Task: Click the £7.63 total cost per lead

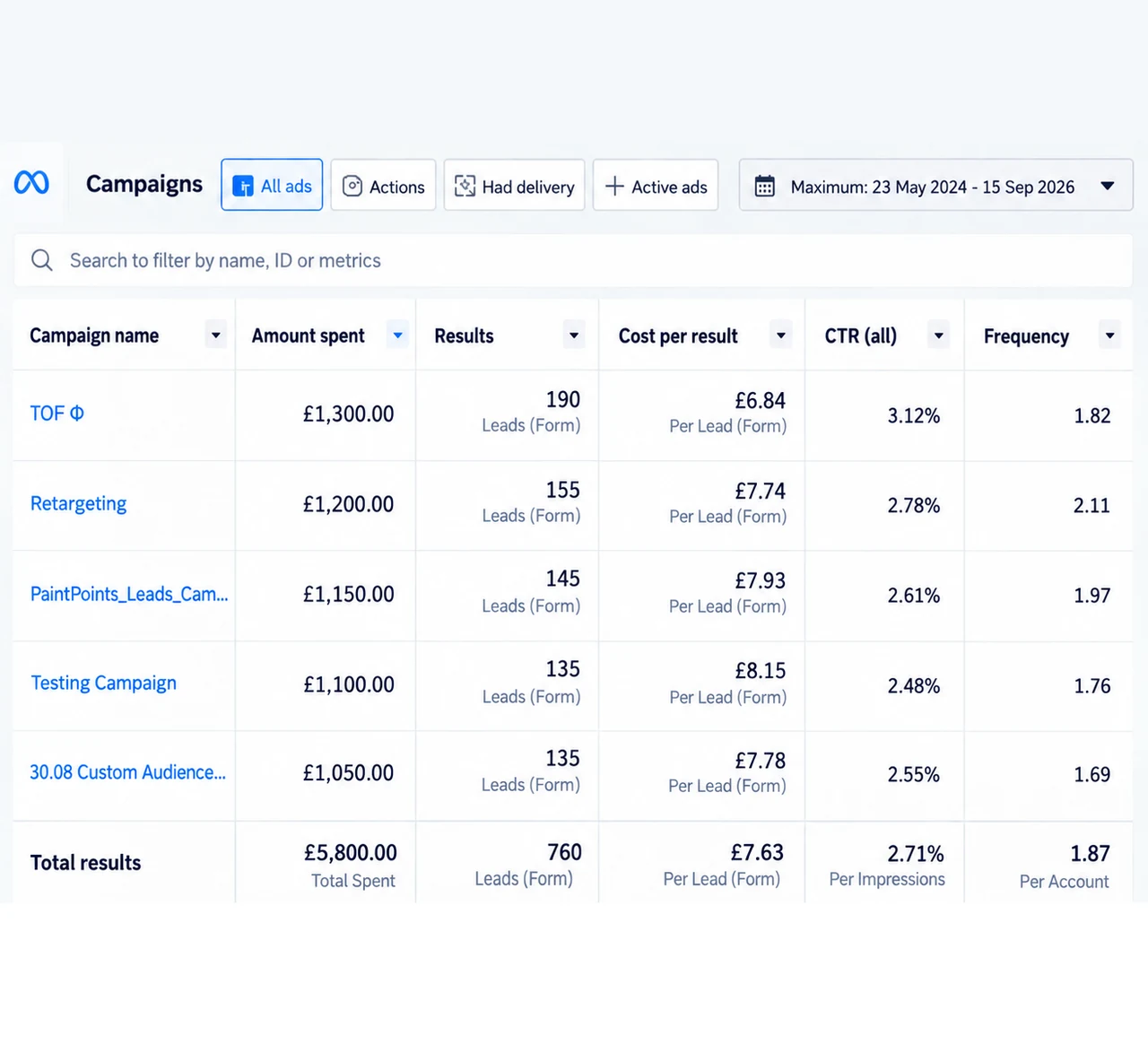Action: tap(757, 851)
